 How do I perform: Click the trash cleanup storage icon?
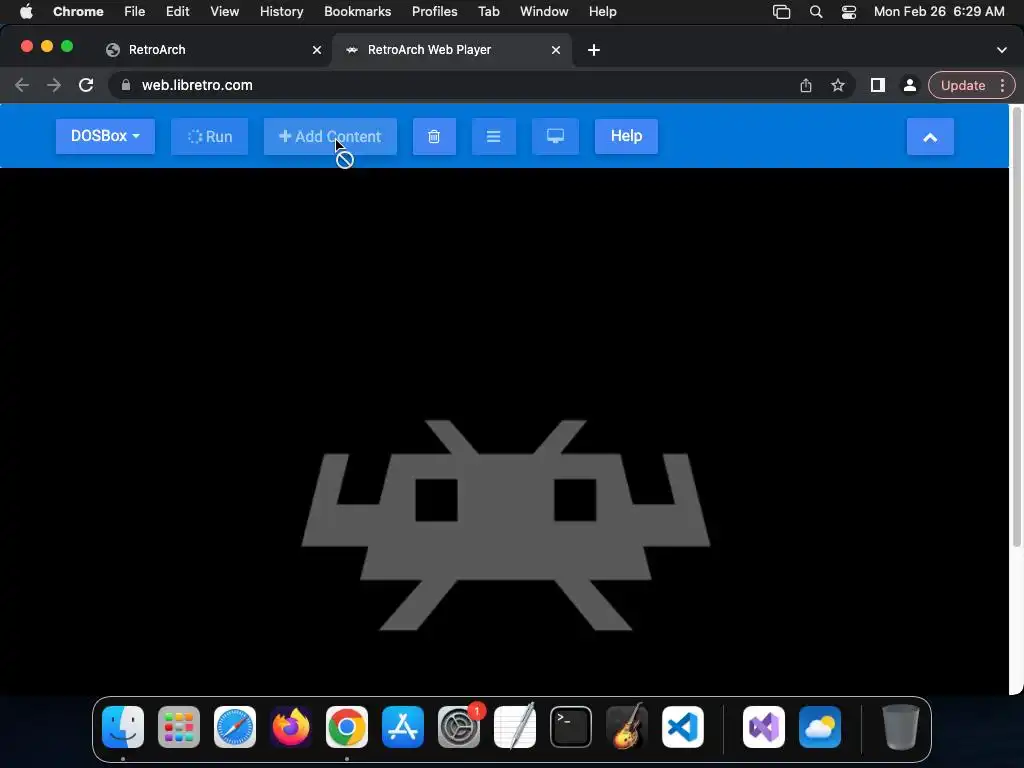point(434,136)
